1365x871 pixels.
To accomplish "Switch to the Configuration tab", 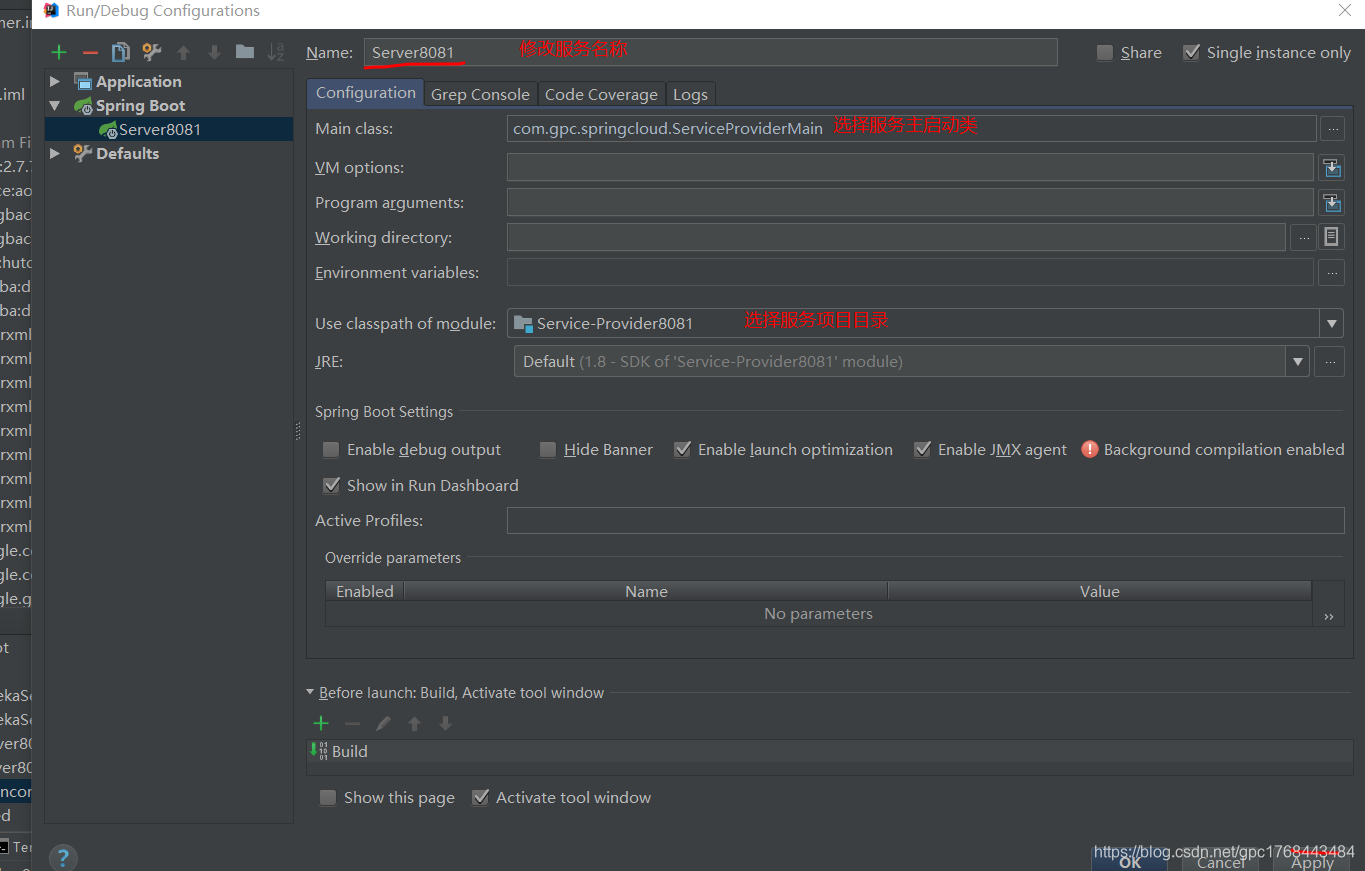I will coord(365,93).
